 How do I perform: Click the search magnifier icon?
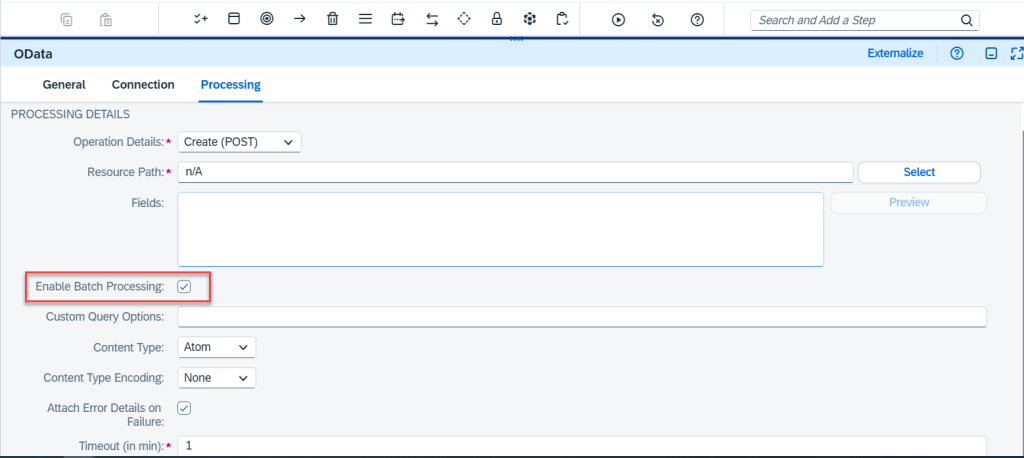pyautogui.click(x=966, y=20)
